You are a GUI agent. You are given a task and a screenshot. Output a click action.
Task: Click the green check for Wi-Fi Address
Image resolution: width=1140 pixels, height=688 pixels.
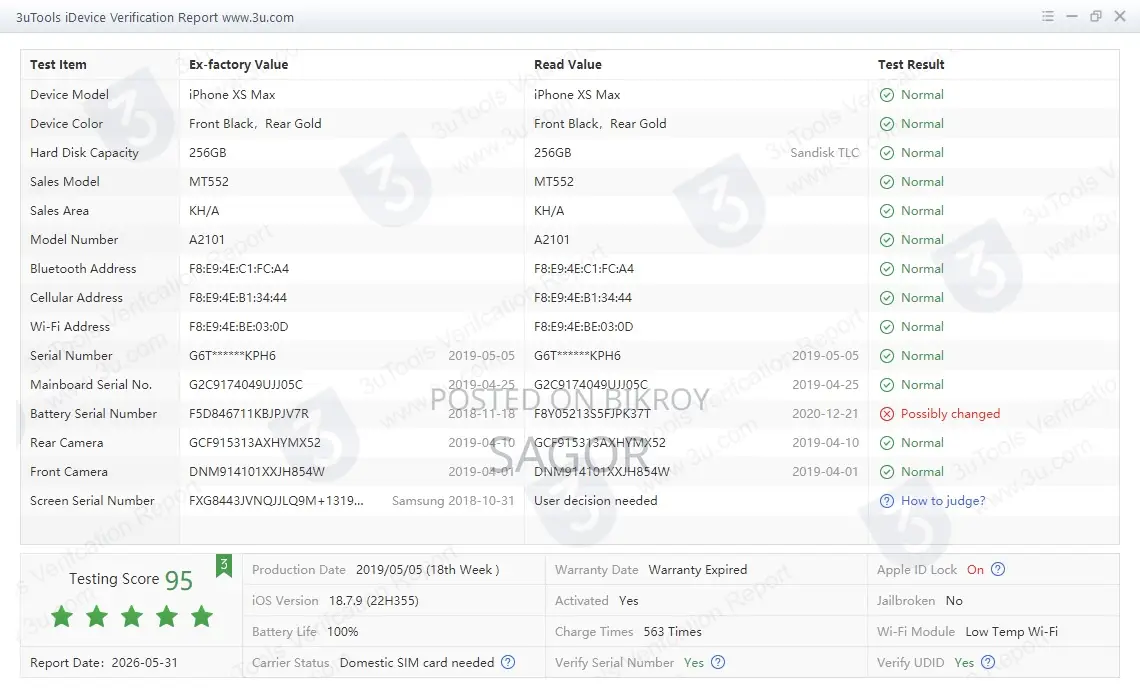click(887, 327)
